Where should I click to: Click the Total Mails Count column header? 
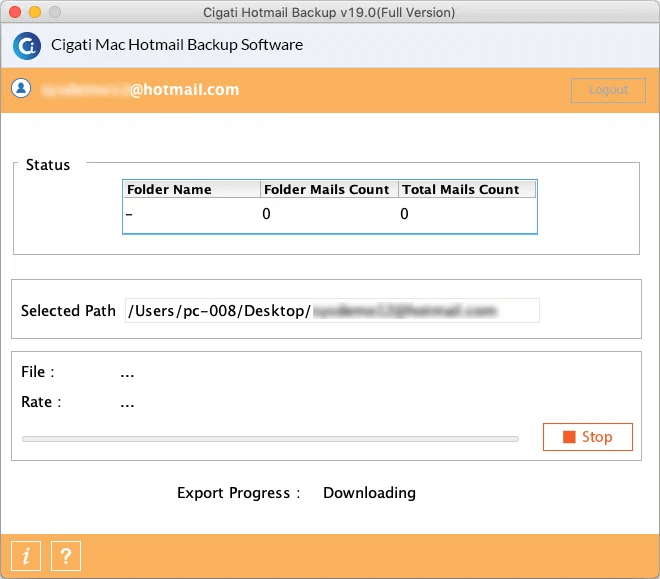tap(467, 189)
